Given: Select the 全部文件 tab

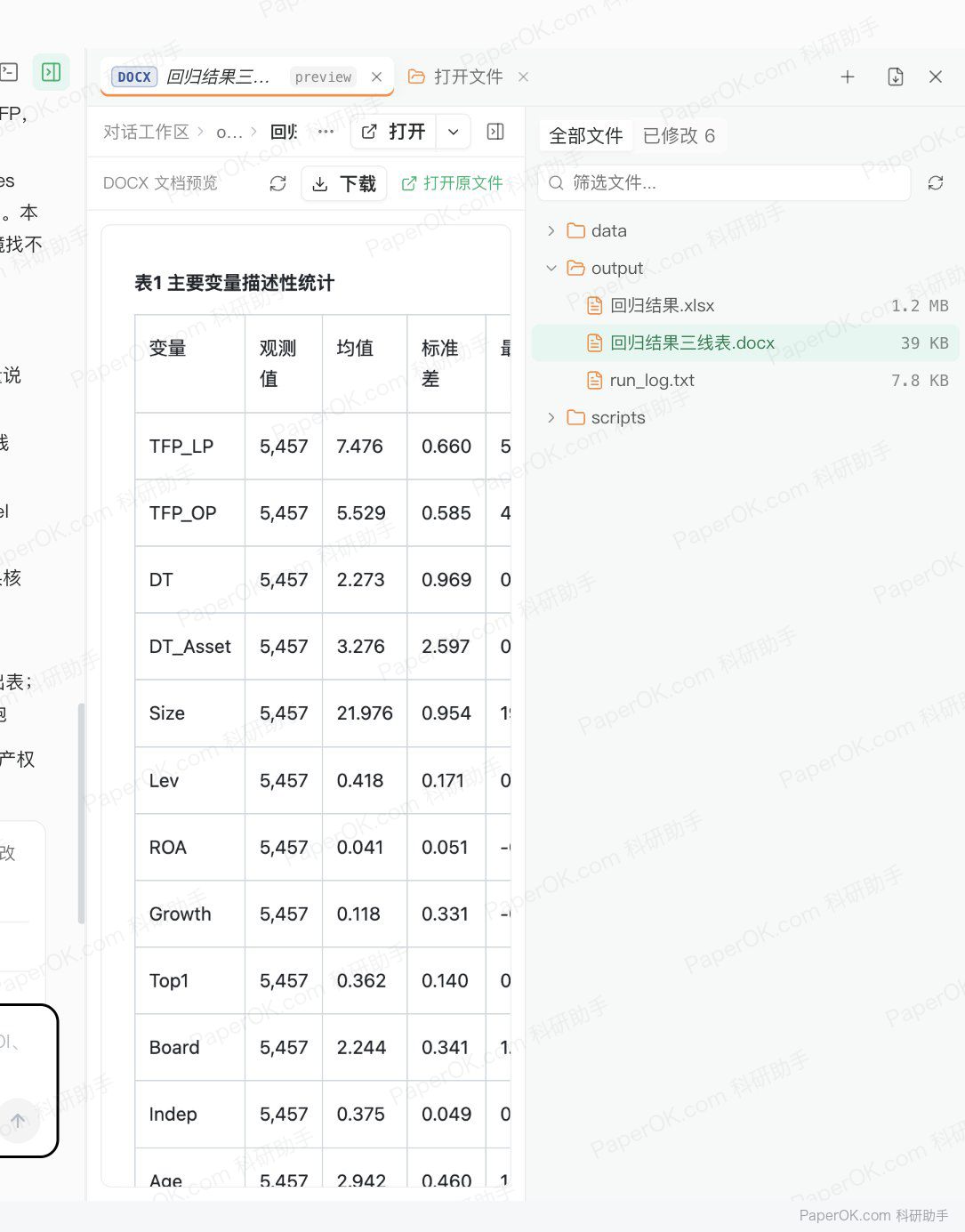Looking at the screenshot, I should pyautogui.click(x=586, y=135).
